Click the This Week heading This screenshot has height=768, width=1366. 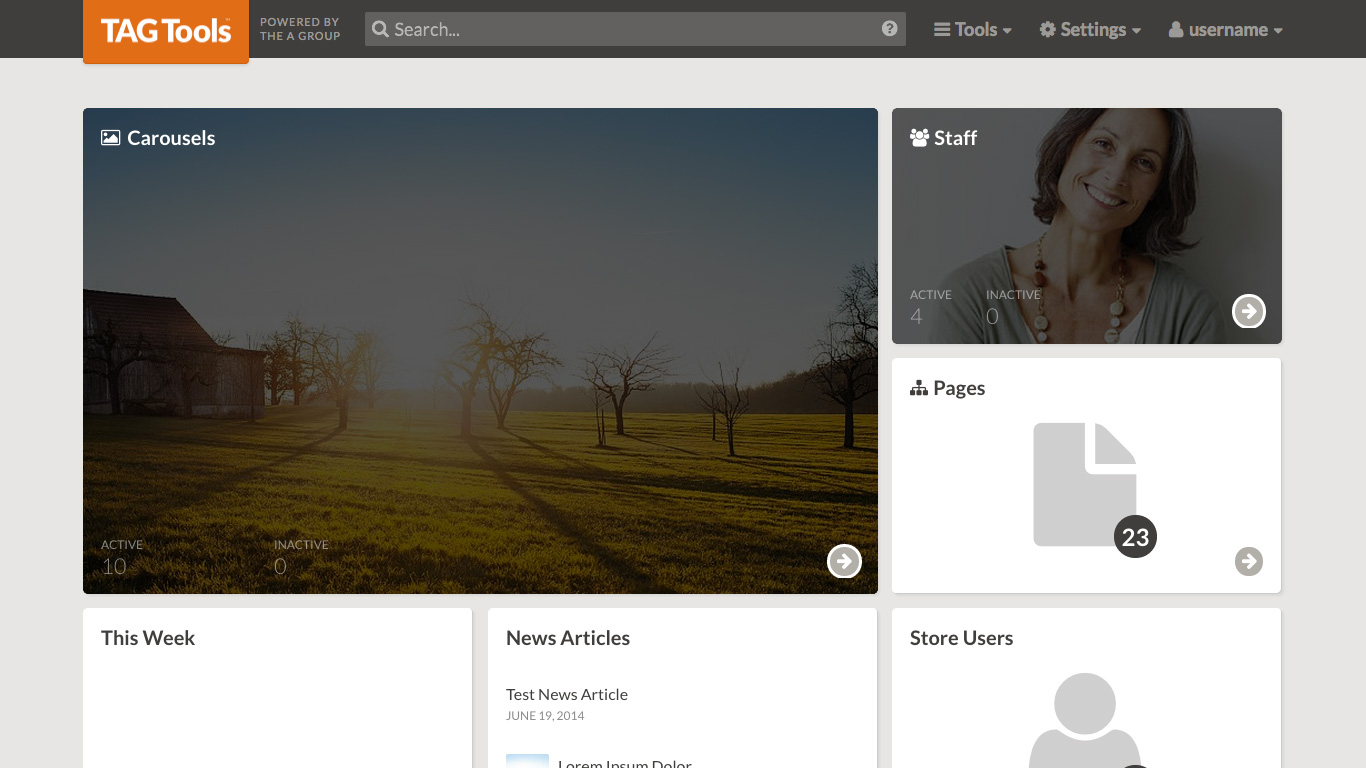[148, 638]
